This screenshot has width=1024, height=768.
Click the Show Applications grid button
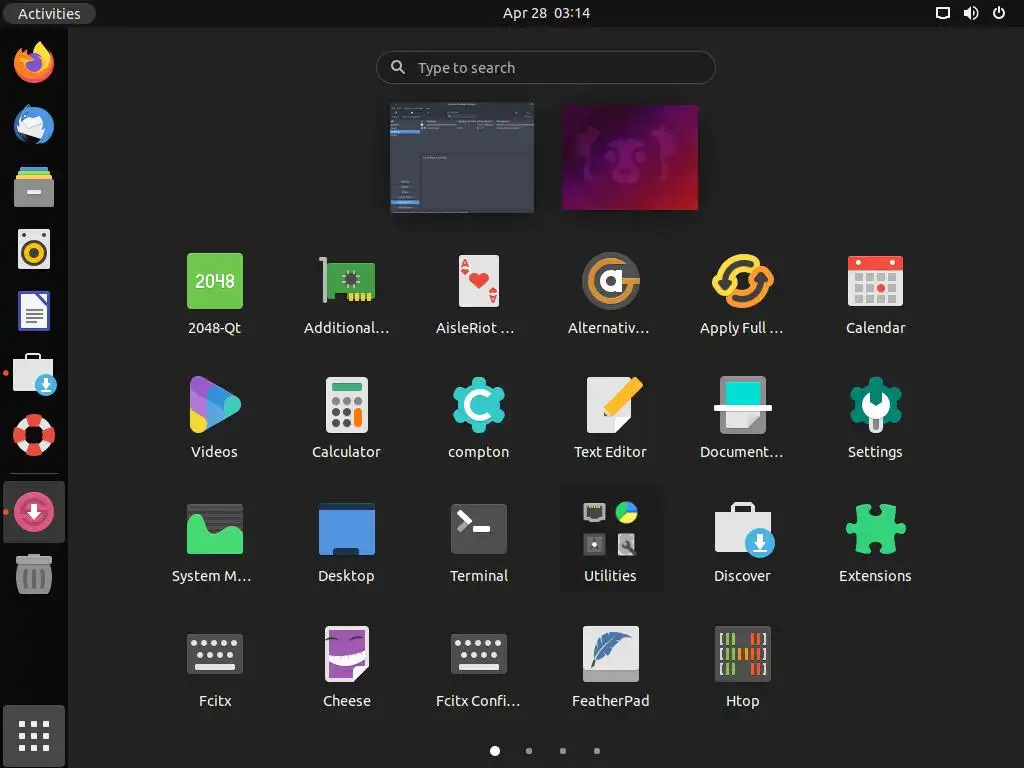[x=34, y=736]
